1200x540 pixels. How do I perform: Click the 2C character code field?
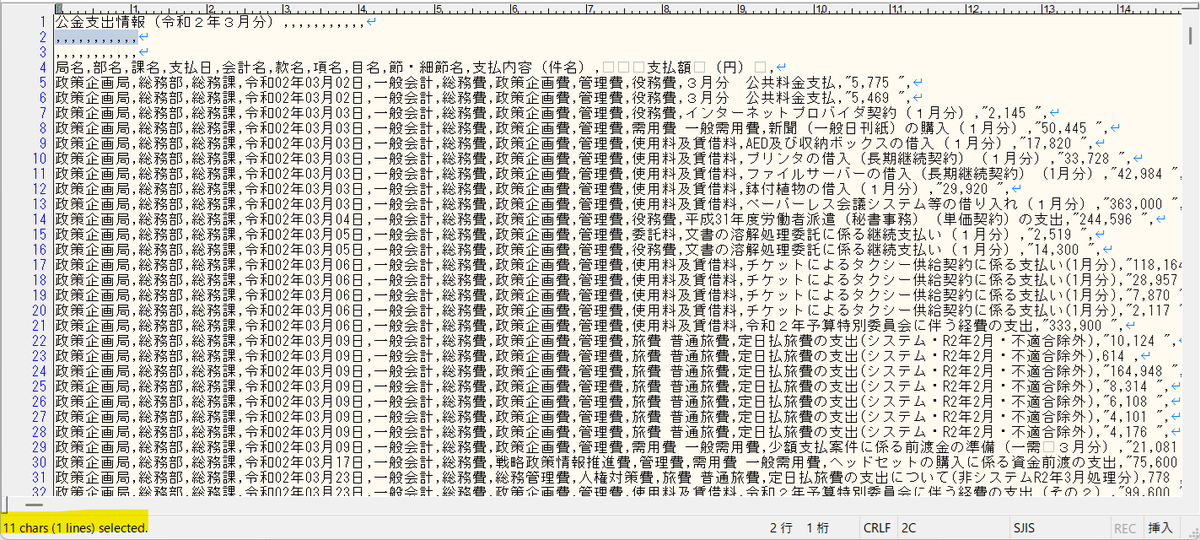pyautogui.click(x=908, y=527)
